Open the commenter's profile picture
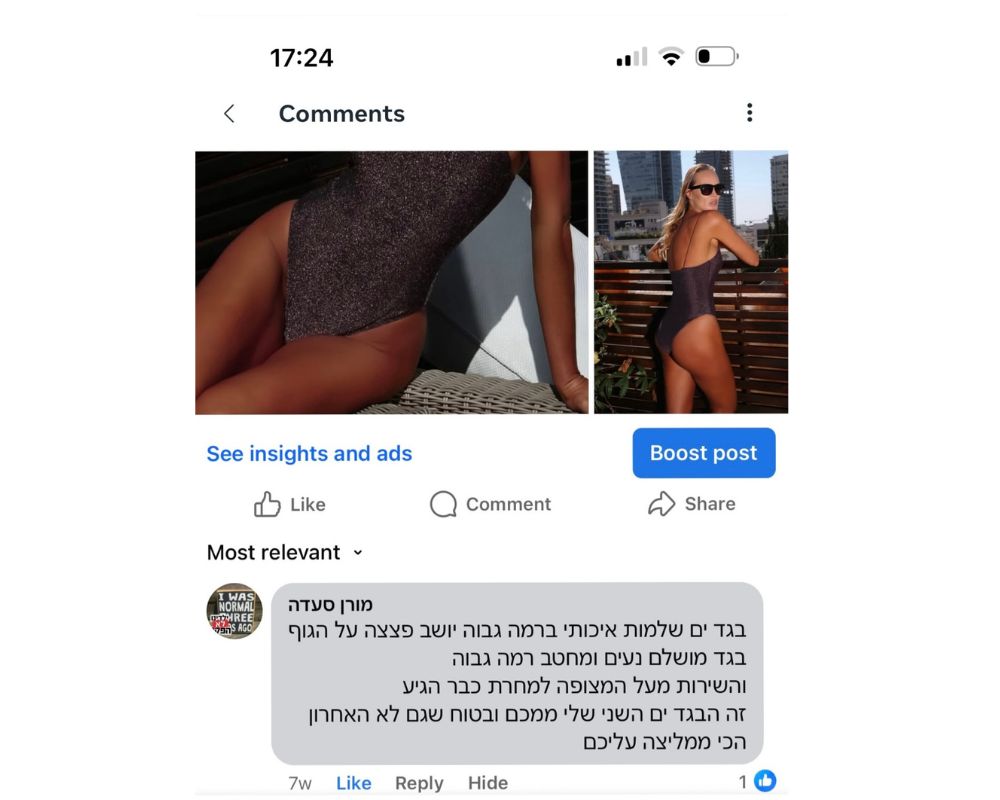1000x800 pixels. 234,611
